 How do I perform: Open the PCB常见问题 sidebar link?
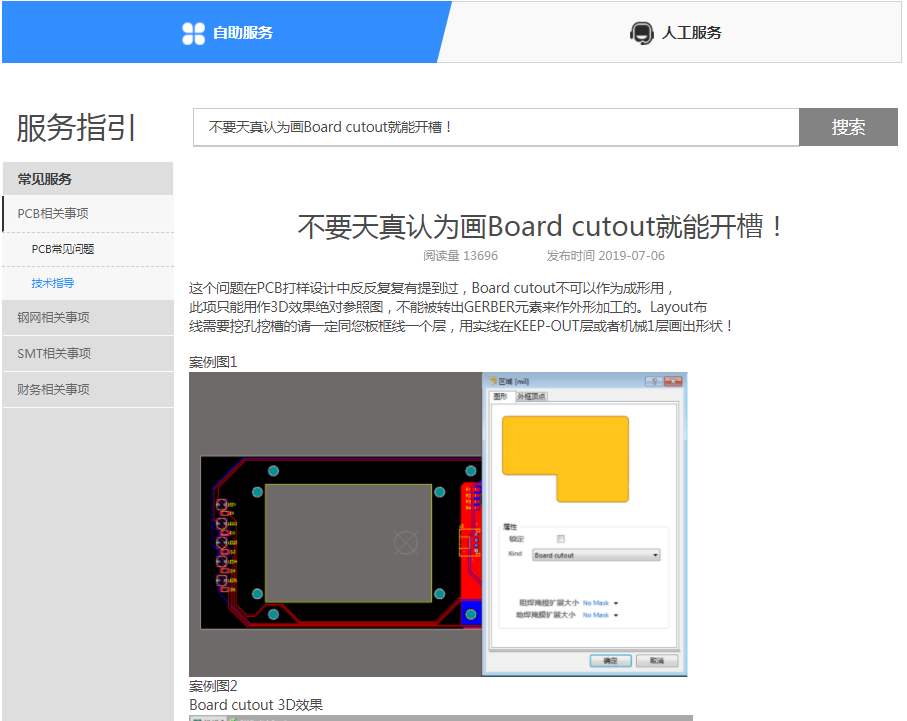pyautogui.click(x=63, y=249)
